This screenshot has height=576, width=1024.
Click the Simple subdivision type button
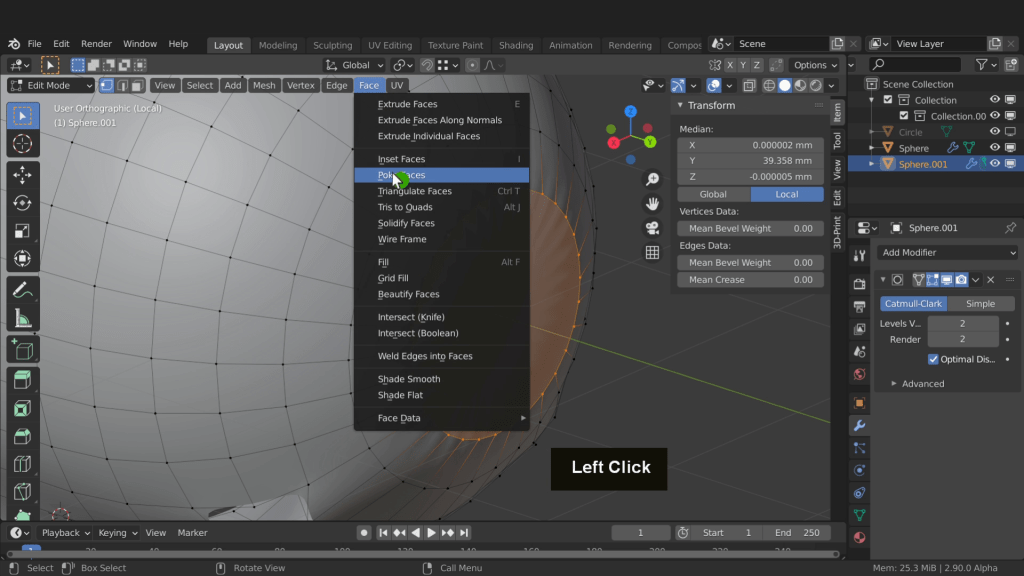[x=980, y=304]
